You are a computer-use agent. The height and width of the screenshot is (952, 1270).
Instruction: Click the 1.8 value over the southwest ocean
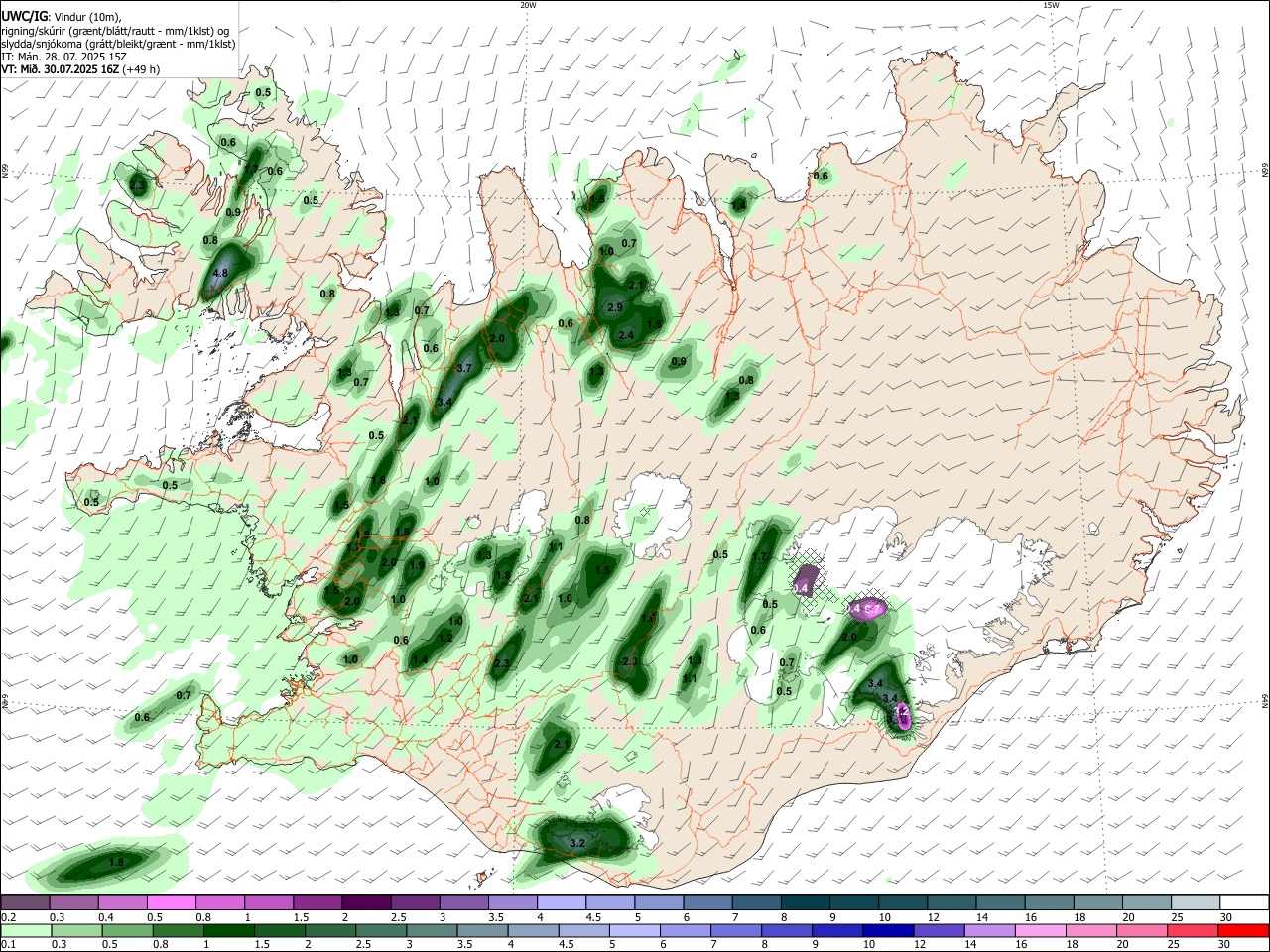116,863
